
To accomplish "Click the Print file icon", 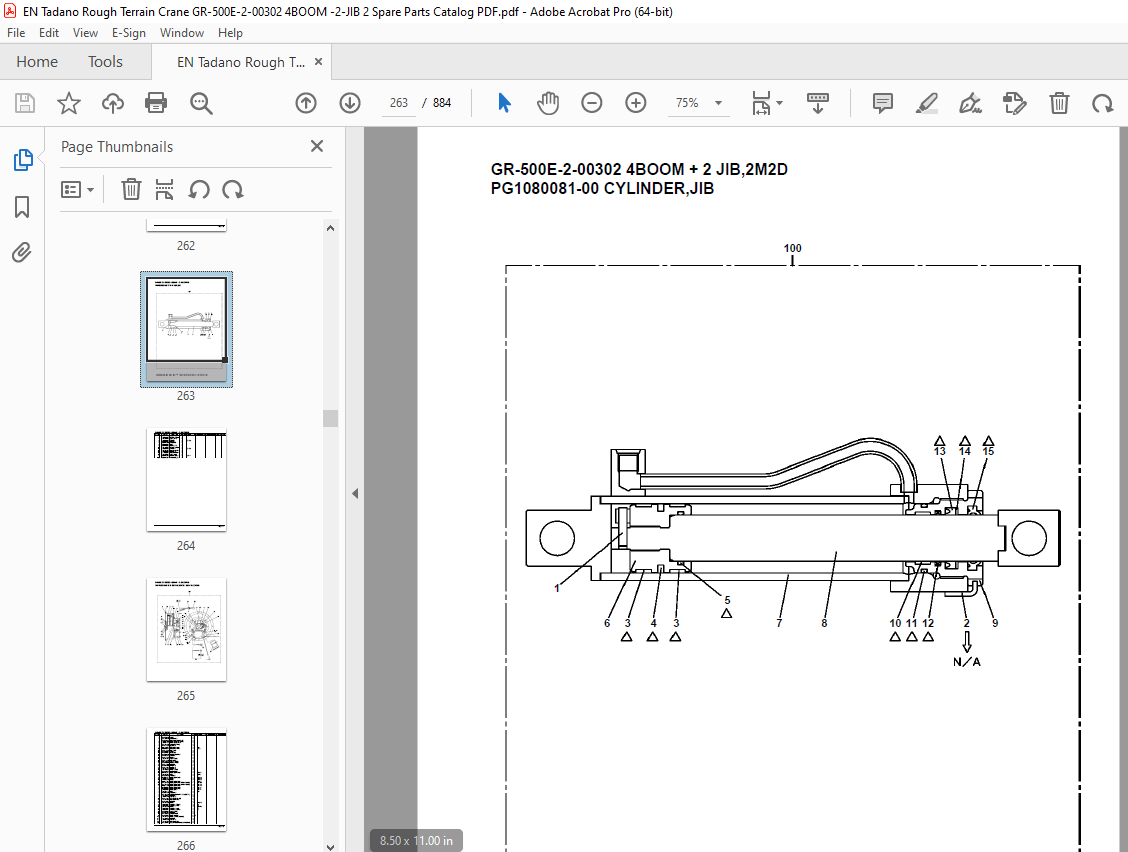I will point(155,103).
